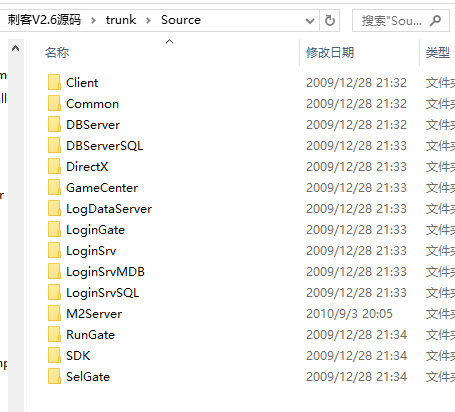Select the DirectX folder icon
The height and width of the screenshot is (412, 455).
point(54,166)
